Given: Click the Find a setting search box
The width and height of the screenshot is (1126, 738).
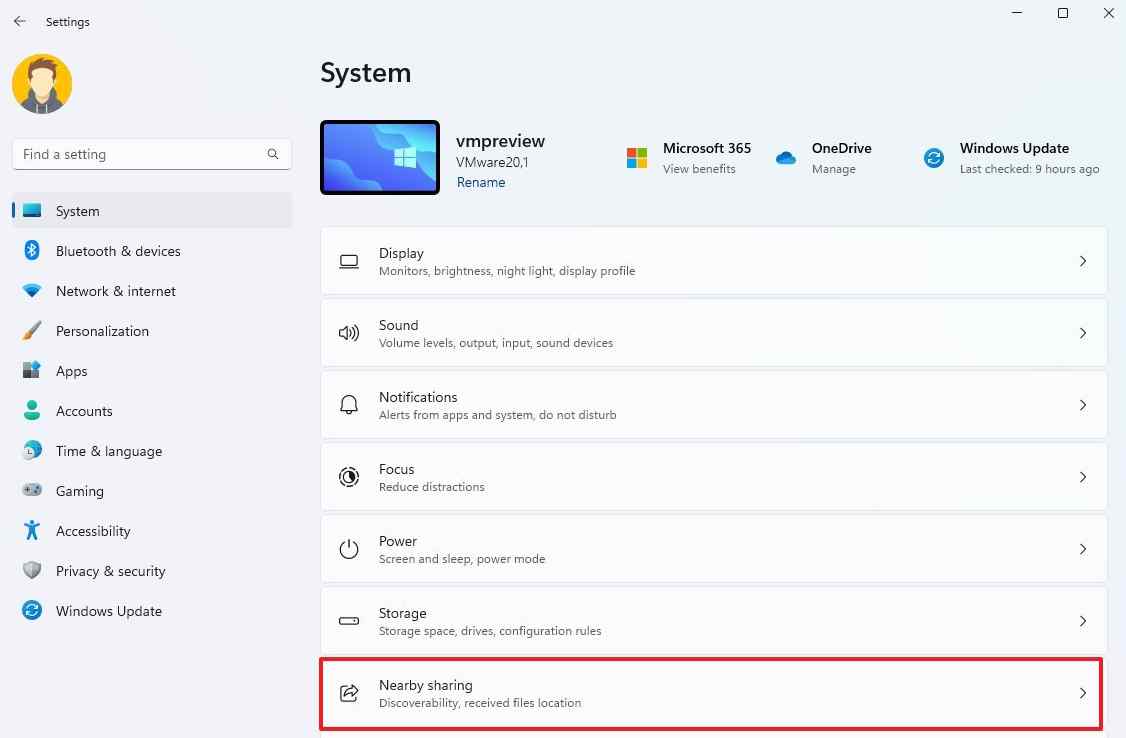Looking at the screenshot, I should pos(151,154).
